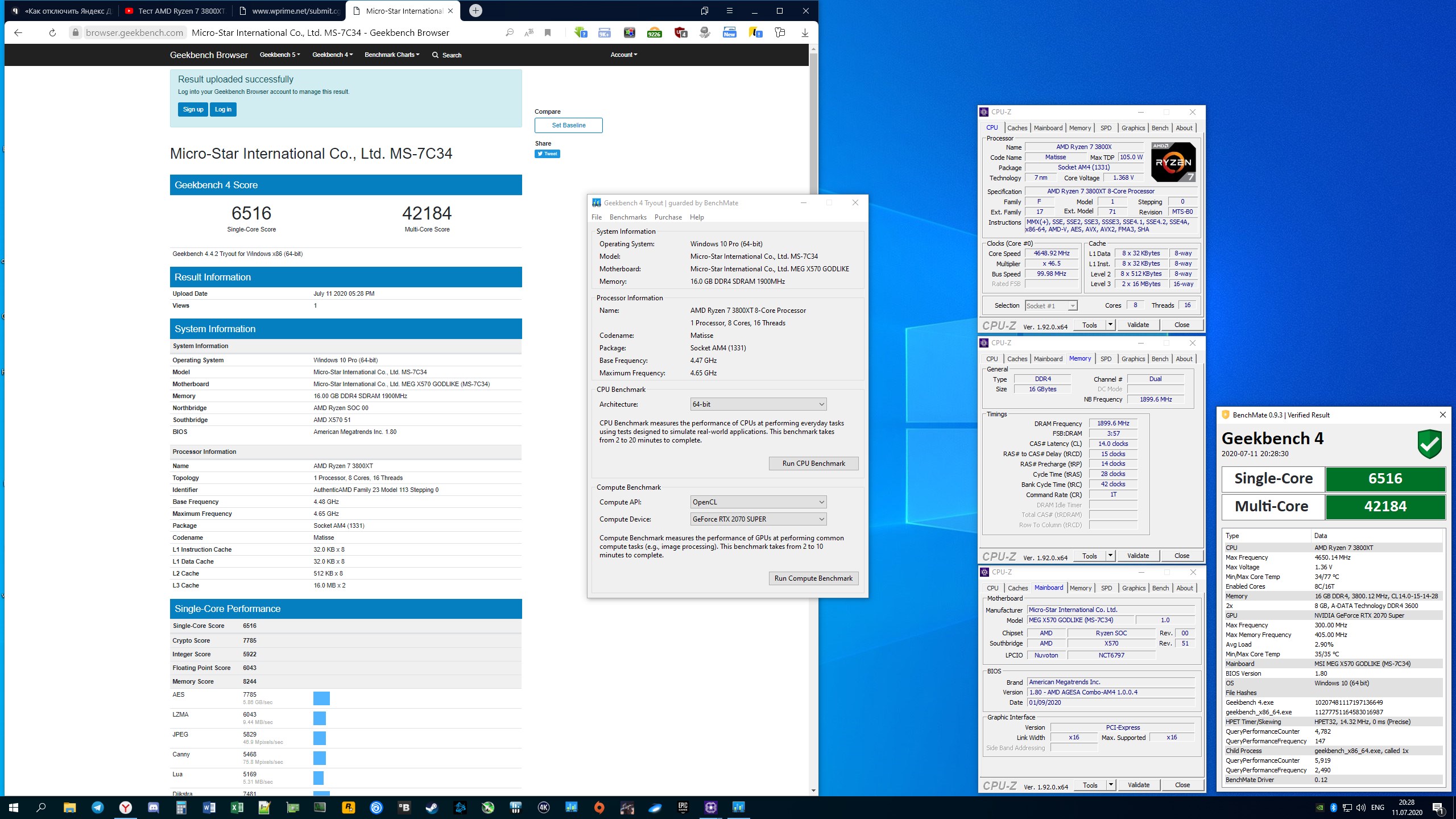The width and height of the screenshot is (1456, 819).
Task: Open the Purchase menu in Geekbench 4 Tryout
Action: click(668, 217)
